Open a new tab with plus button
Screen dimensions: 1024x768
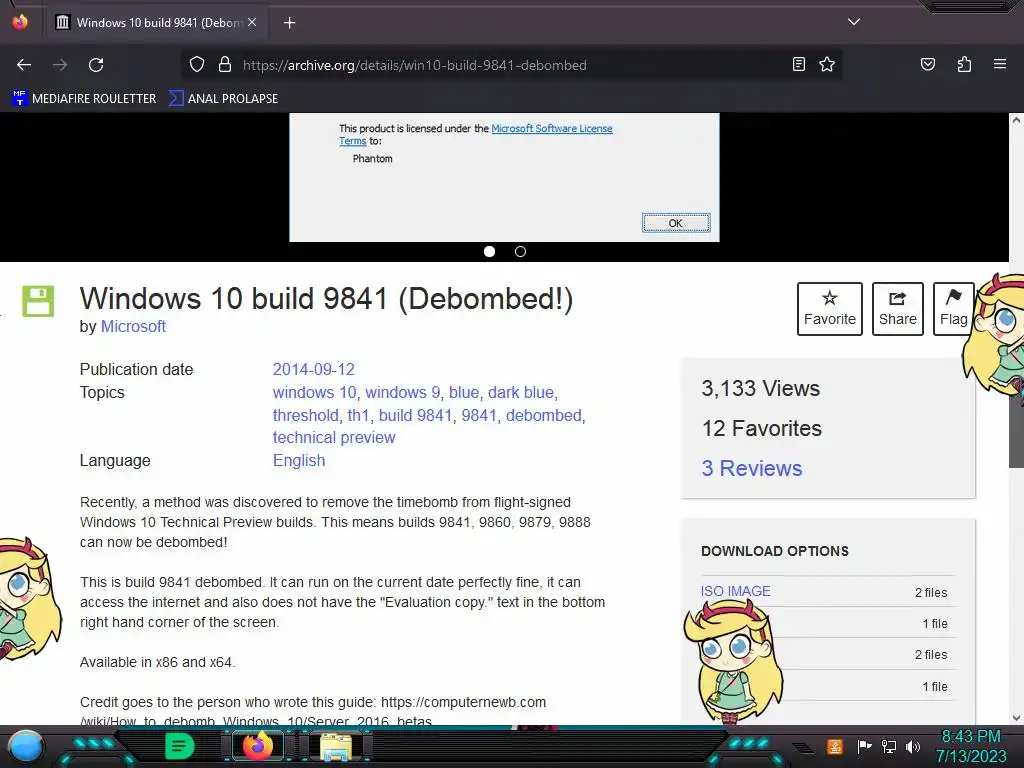[x=289, y=23]
